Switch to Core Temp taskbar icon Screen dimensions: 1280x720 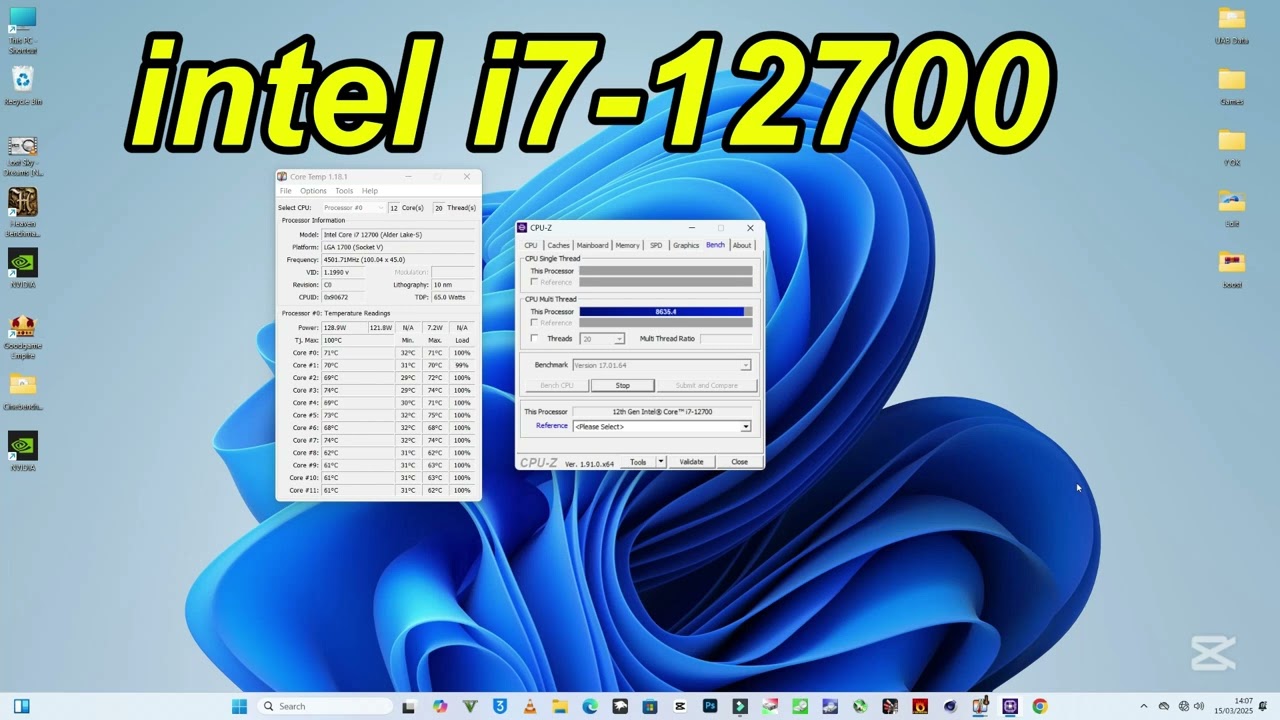click(980, 706)
